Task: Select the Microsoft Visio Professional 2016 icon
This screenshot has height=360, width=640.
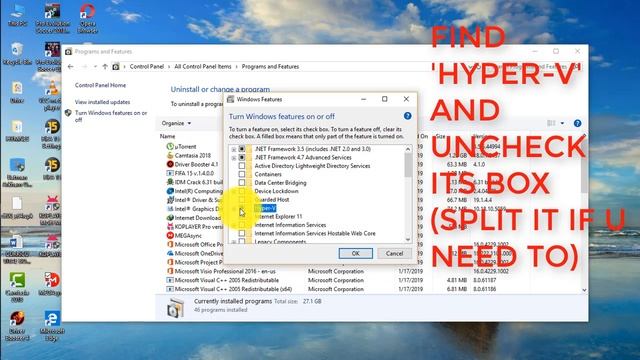Action: [170, 271]
